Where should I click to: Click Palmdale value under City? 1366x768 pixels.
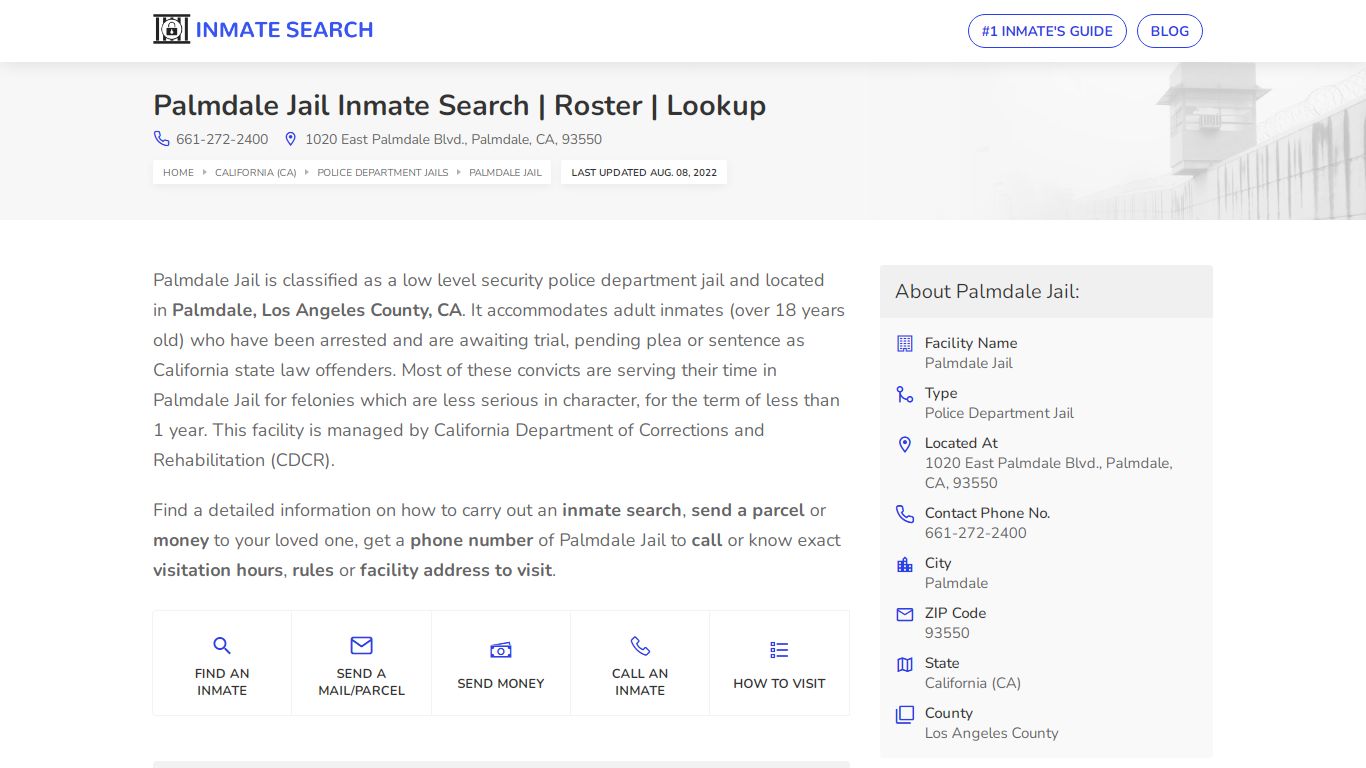tap(956, 583)
